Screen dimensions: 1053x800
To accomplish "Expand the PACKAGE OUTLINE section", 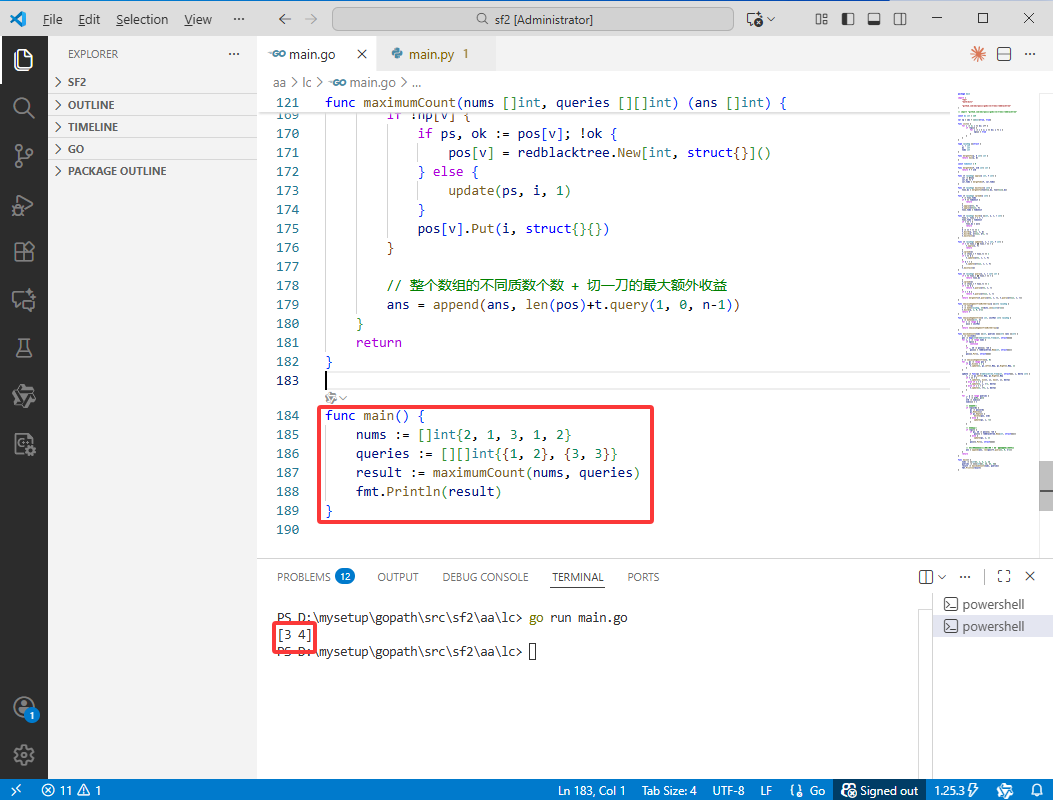I will click(x=152, y=171).
